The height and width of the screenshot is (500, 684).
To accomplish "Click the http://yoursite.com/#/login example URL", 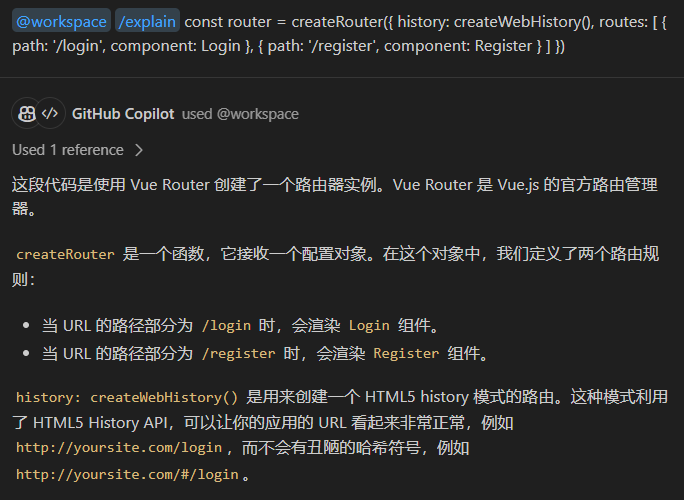I will [x=127, y=474].
